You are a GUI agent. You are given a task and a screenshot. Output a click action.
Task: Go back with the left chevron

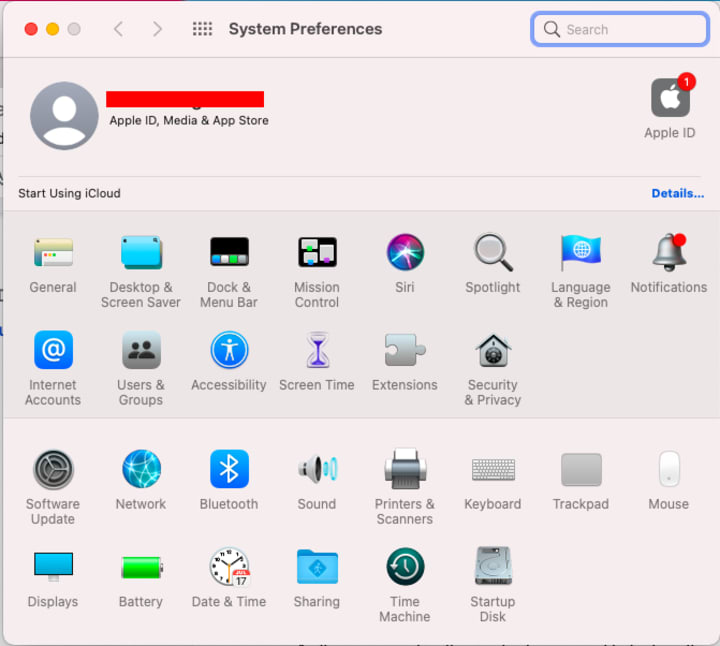118,29
